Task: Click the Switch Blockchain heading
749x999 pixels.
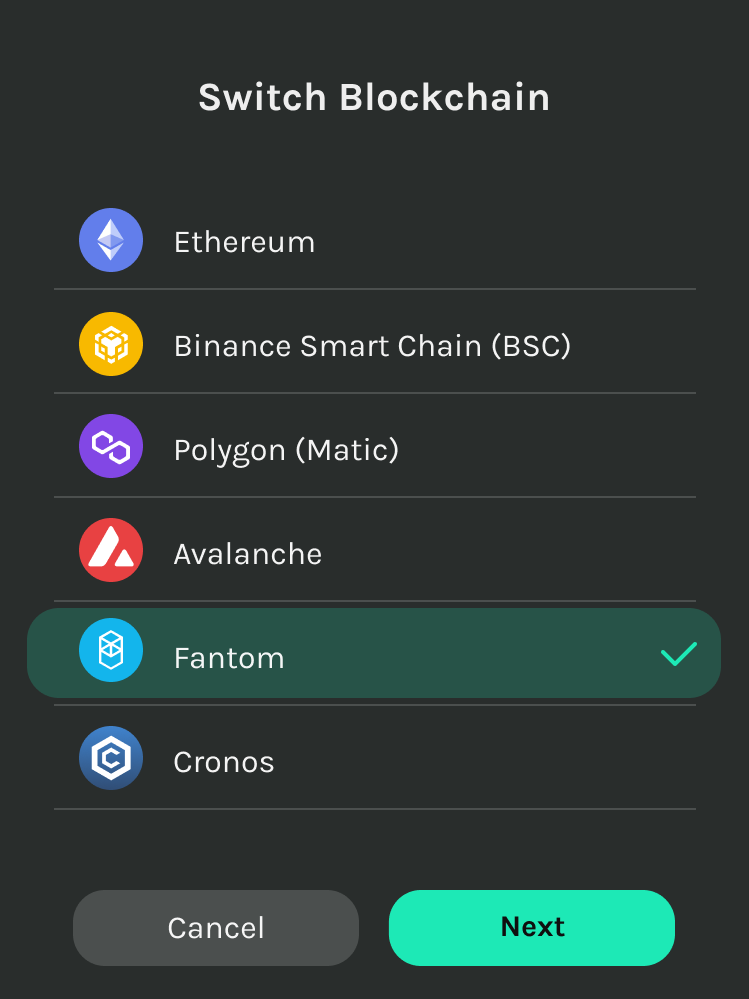Action: click(x=374, y=97)
